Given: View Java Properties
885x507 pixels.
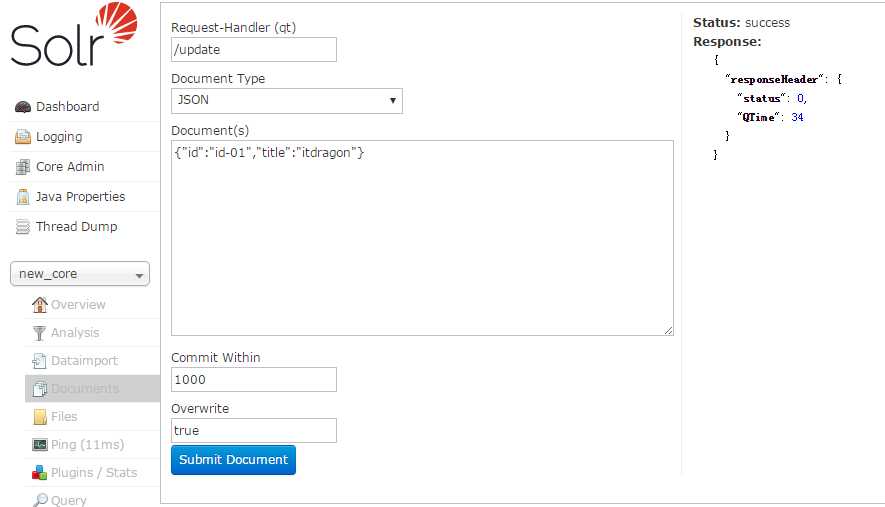Looking at the screenshot, I should click(x=81, y=196).
